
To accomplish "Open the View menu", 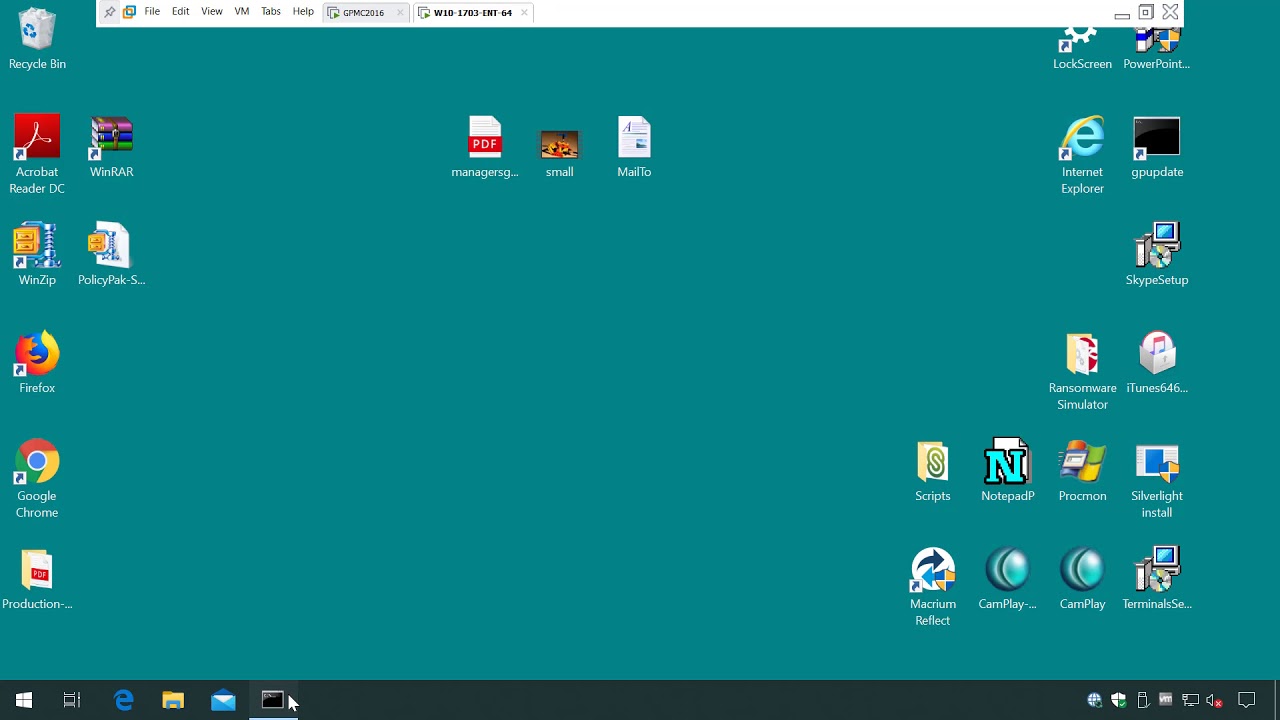I will click(x=212, y=12).
